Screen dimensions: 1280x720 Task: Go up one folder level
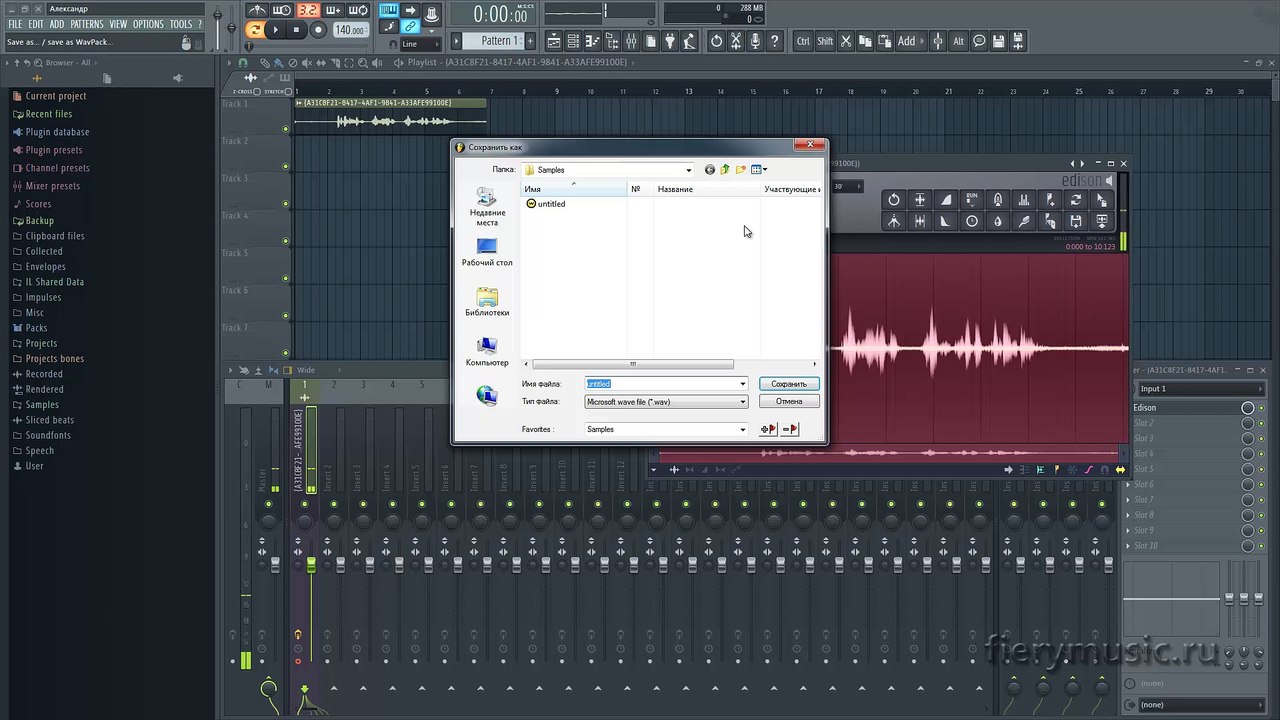[725, 170]
